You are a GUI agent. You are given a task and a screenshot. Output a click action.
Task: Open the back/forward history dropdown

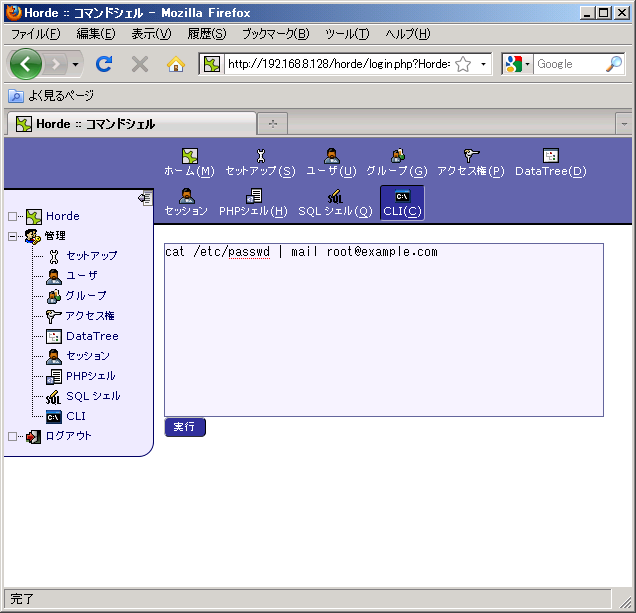tap(75, 64)
